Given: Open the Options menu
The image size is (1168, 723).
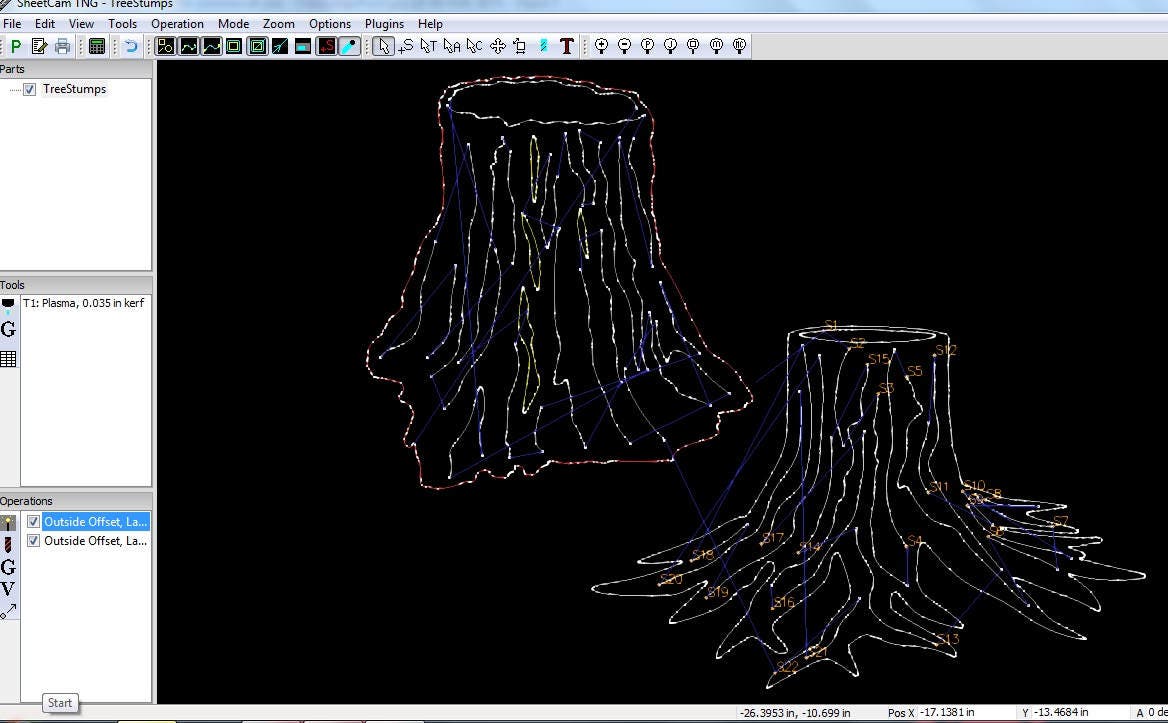Looking at the screenshot, I should coord(330,23).
